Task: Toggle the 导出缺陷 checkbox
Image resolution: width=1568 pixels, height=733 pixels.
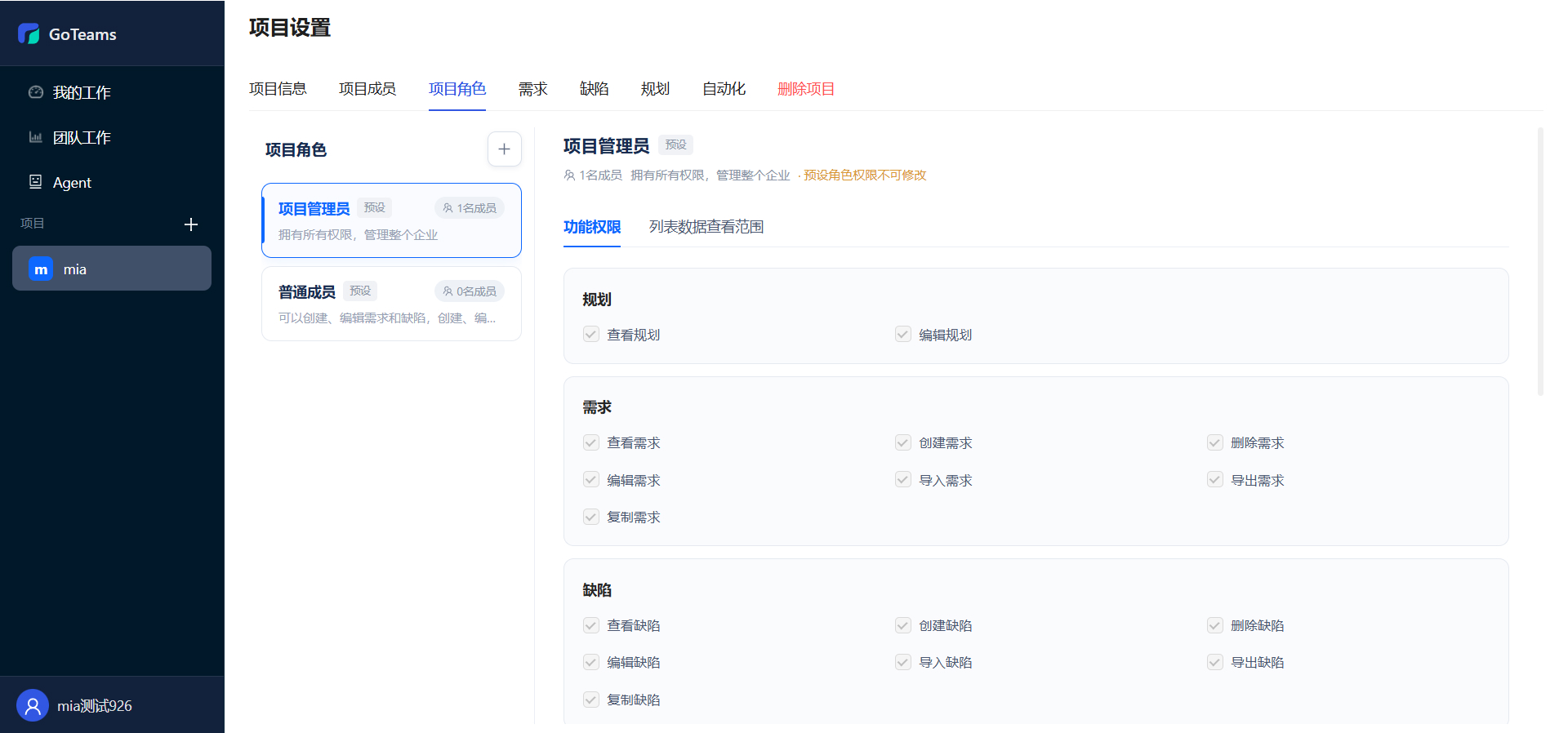Action: (x=1215, y=662)
